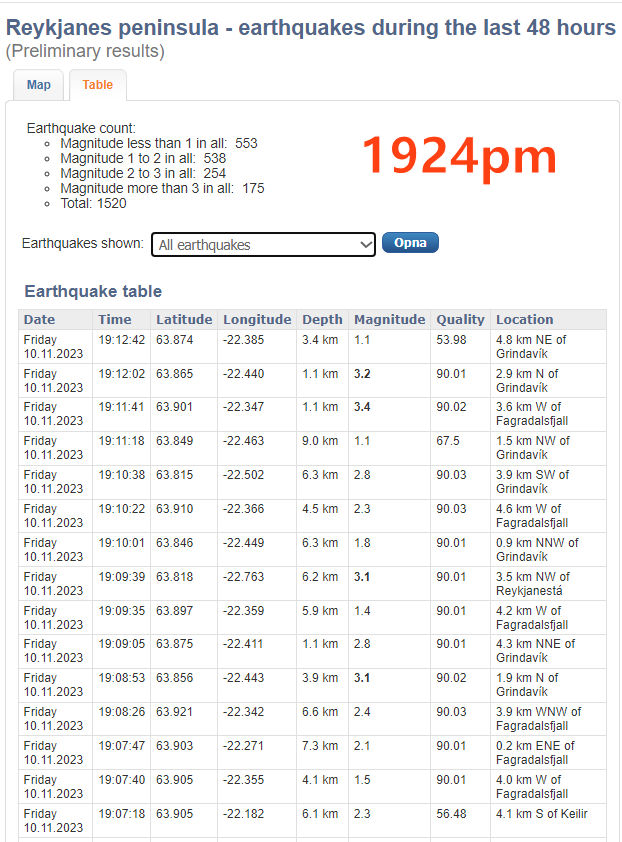Screen dimensions: 622x842
Task: Click the Reykjanes peninsula page heading
Action: (x=310, y=27)
